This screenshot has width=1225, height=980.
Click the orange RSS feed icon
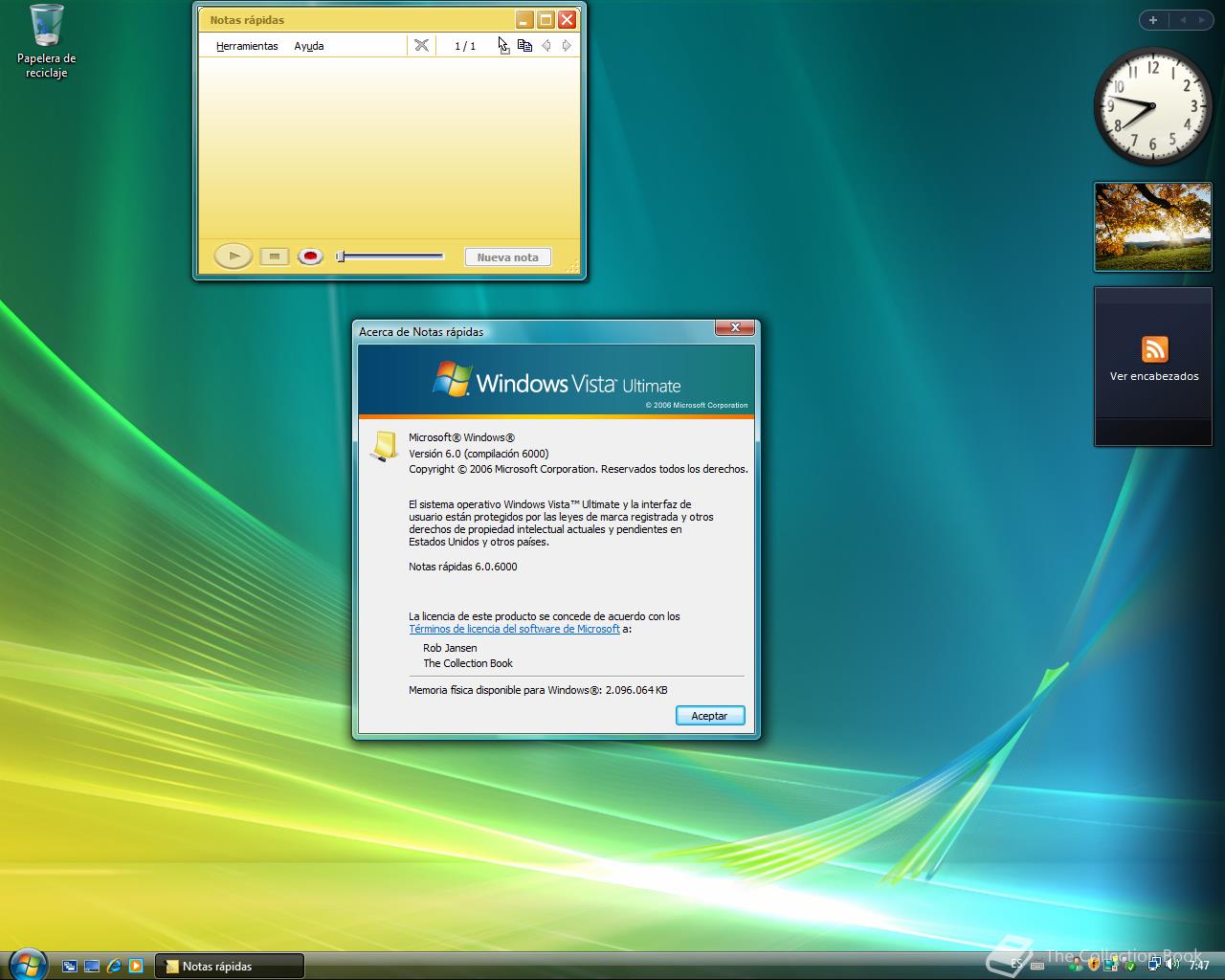click(1154, 349)
